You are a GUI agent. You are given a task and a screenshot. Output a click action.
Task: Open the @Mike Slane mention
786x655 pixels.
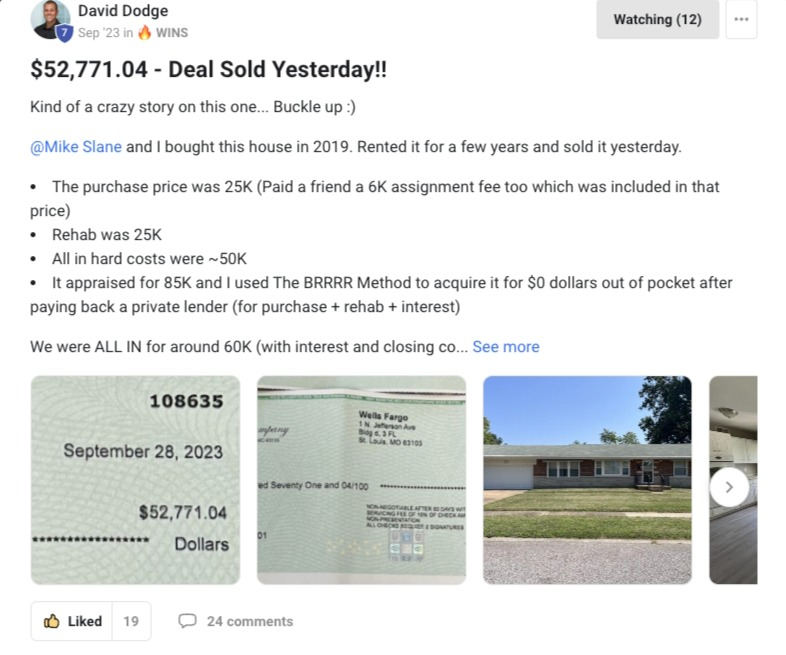coord(76,147)
